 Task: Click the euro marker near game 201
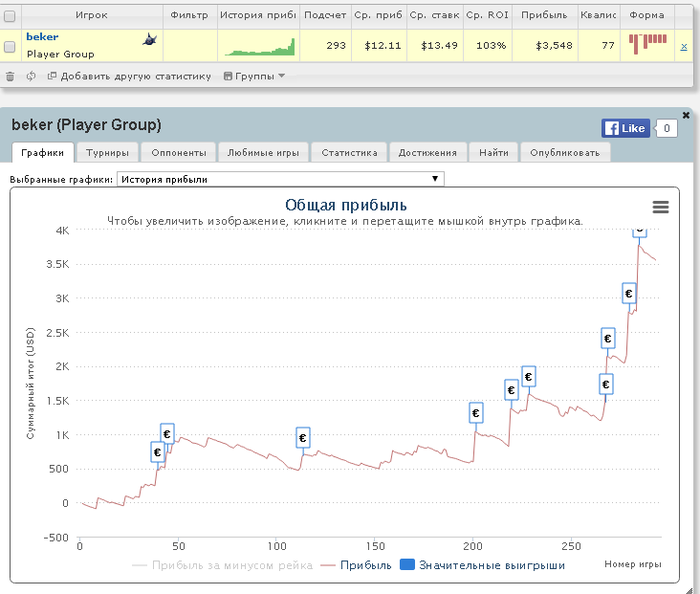pyautogui.click(x=476, y=413)
